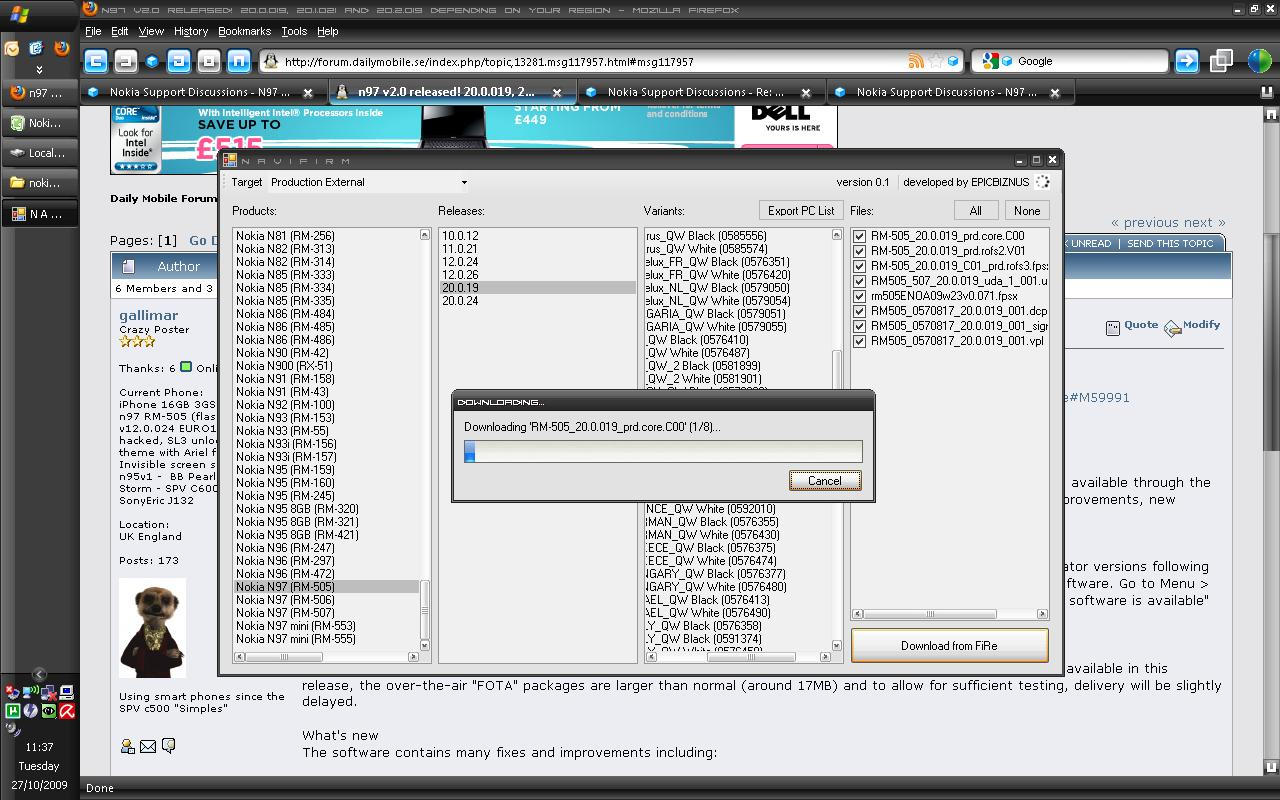Screen dimensions: 1280x800
Task: Expand the quick launch overflow chevron
Action: [x=39, y=70]
